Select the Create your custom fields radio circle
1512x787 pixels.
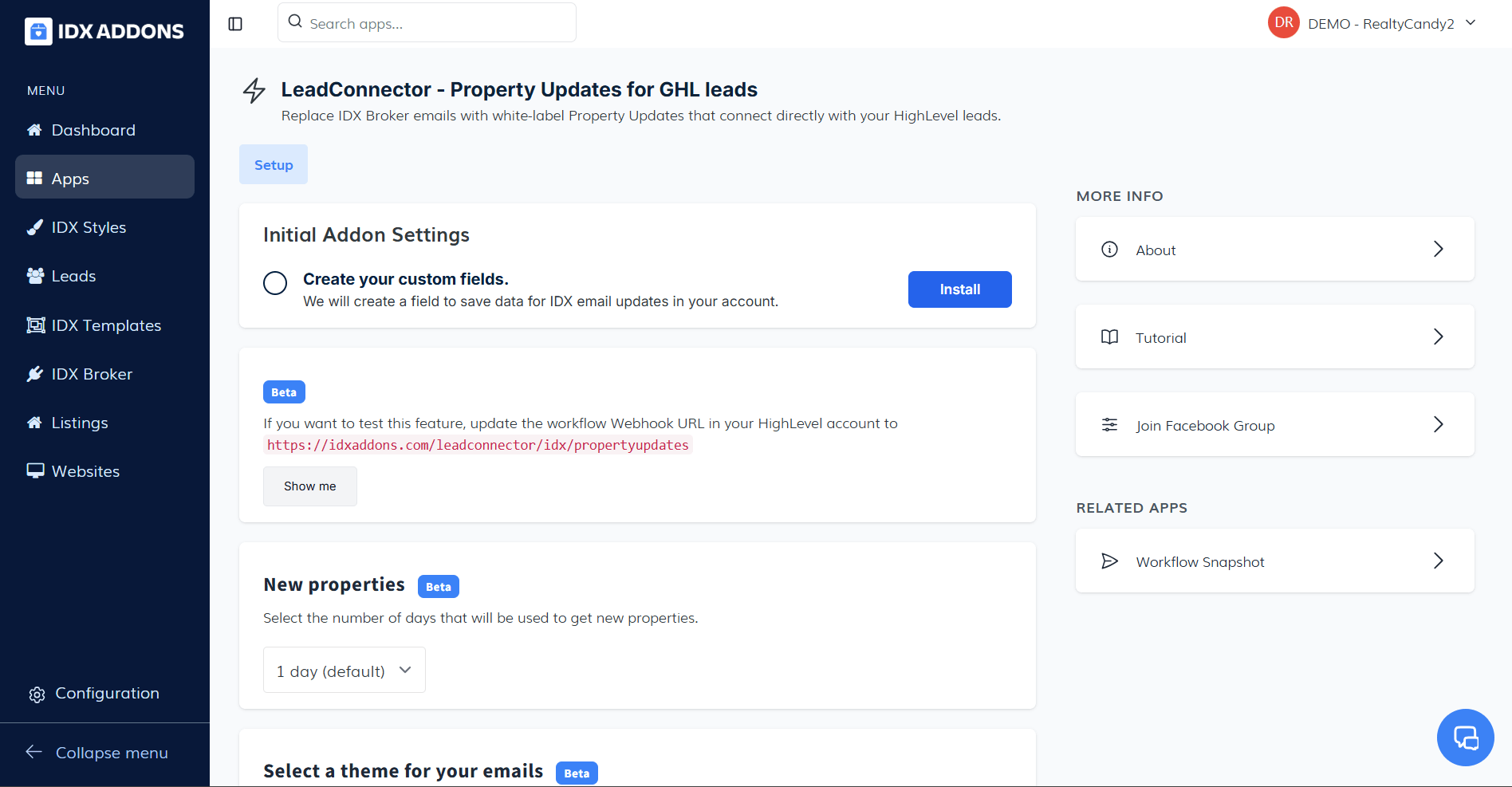pyautogui.click(x=275, y=283)
